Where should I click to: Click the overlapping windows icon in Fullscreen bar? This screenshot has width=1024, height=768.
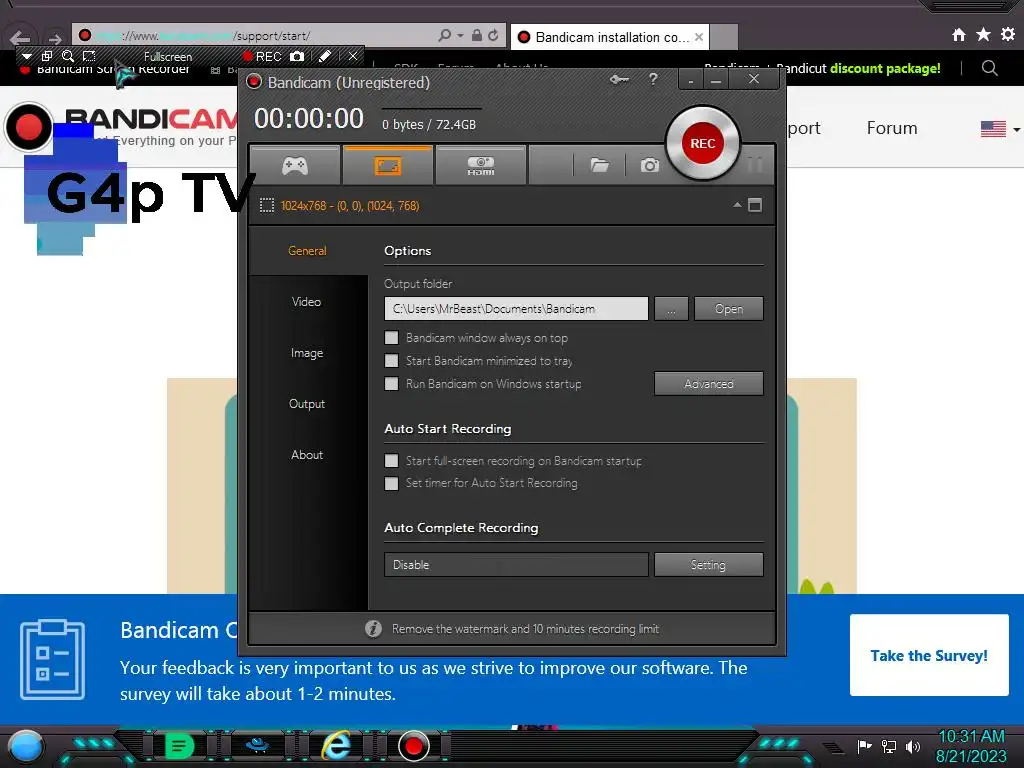pos(46,56)
